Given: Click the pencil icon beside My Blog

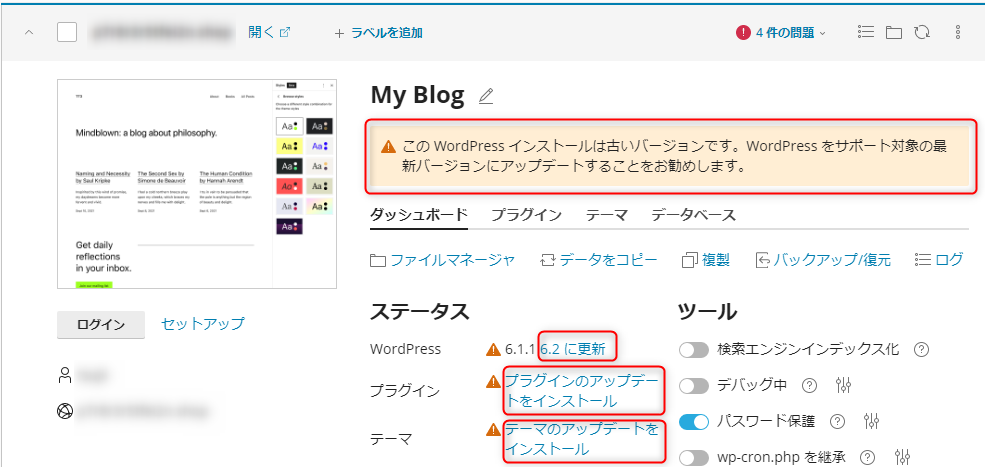Looking at the screenshot, I should pos(486,96).
